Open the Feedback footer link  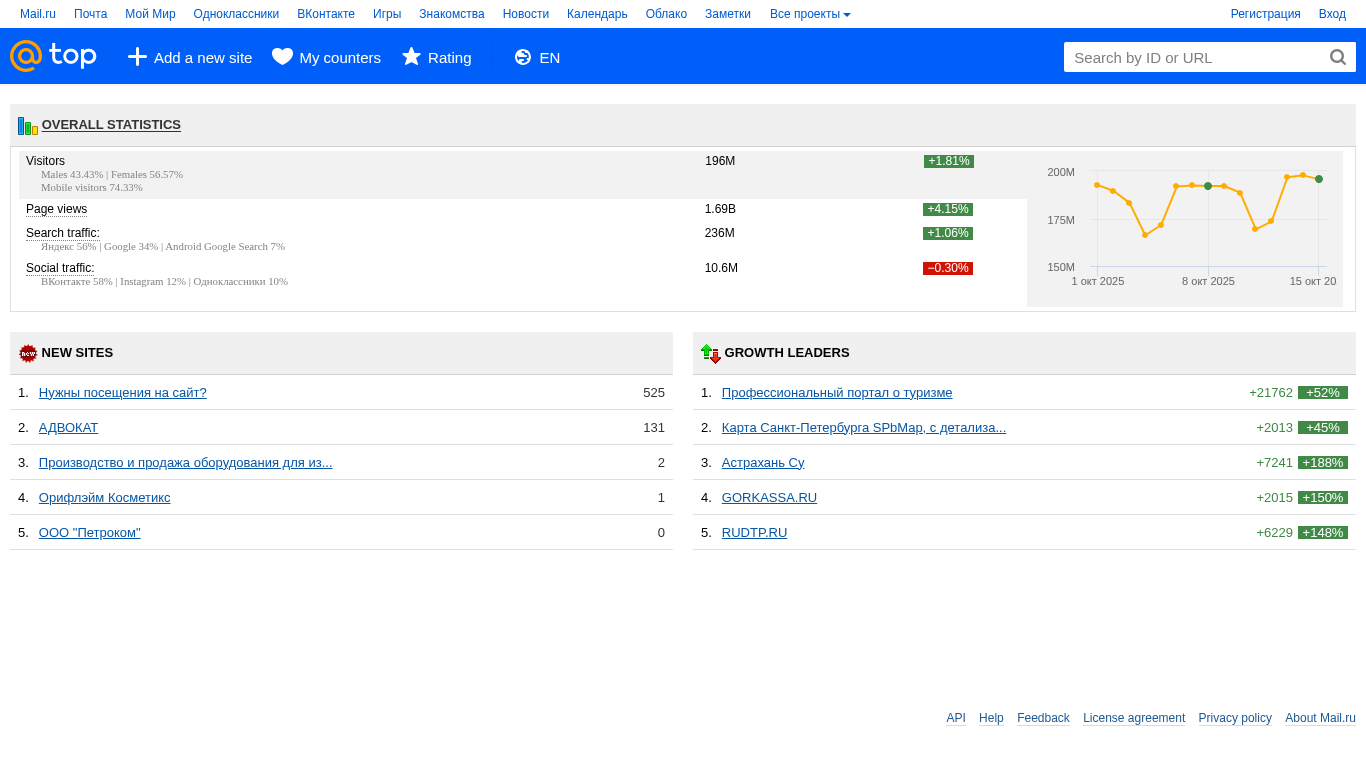pos(1043,718)
